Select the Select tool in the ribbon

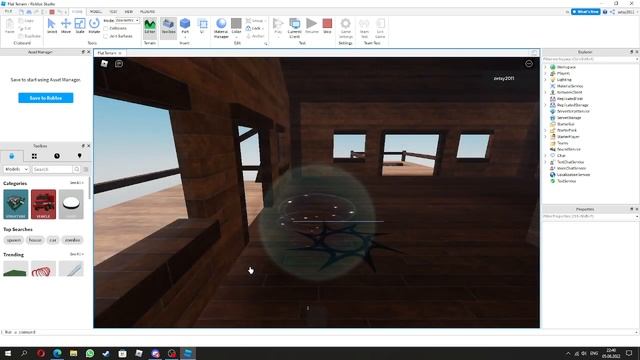pos(52,27)
